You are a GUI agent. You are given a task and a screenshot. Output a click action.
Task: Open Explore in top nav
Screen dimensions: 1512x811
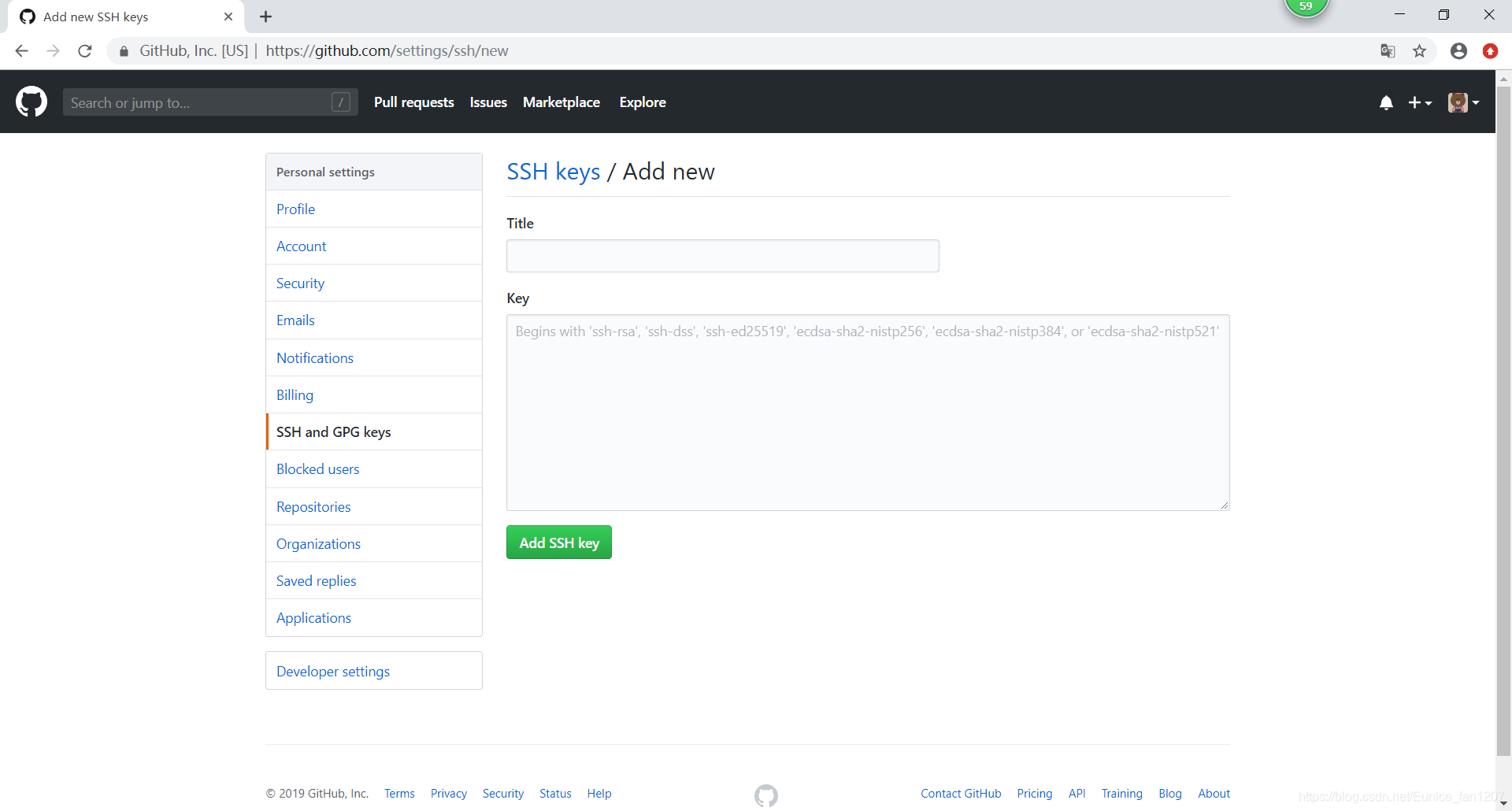[x=643, y=102]
